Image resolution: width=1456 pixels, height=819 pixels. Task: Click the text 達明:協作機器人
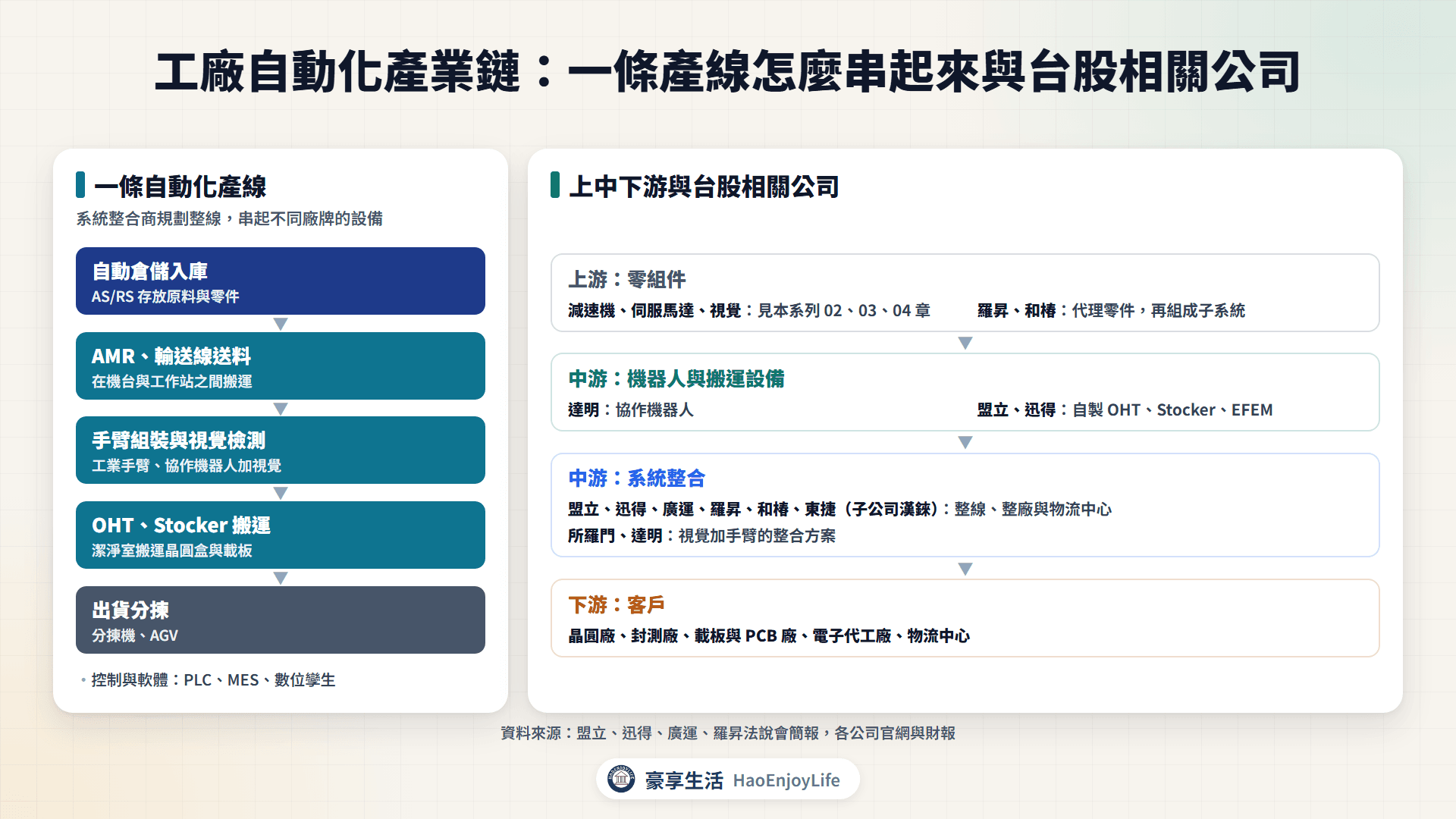tap(631, 410)
